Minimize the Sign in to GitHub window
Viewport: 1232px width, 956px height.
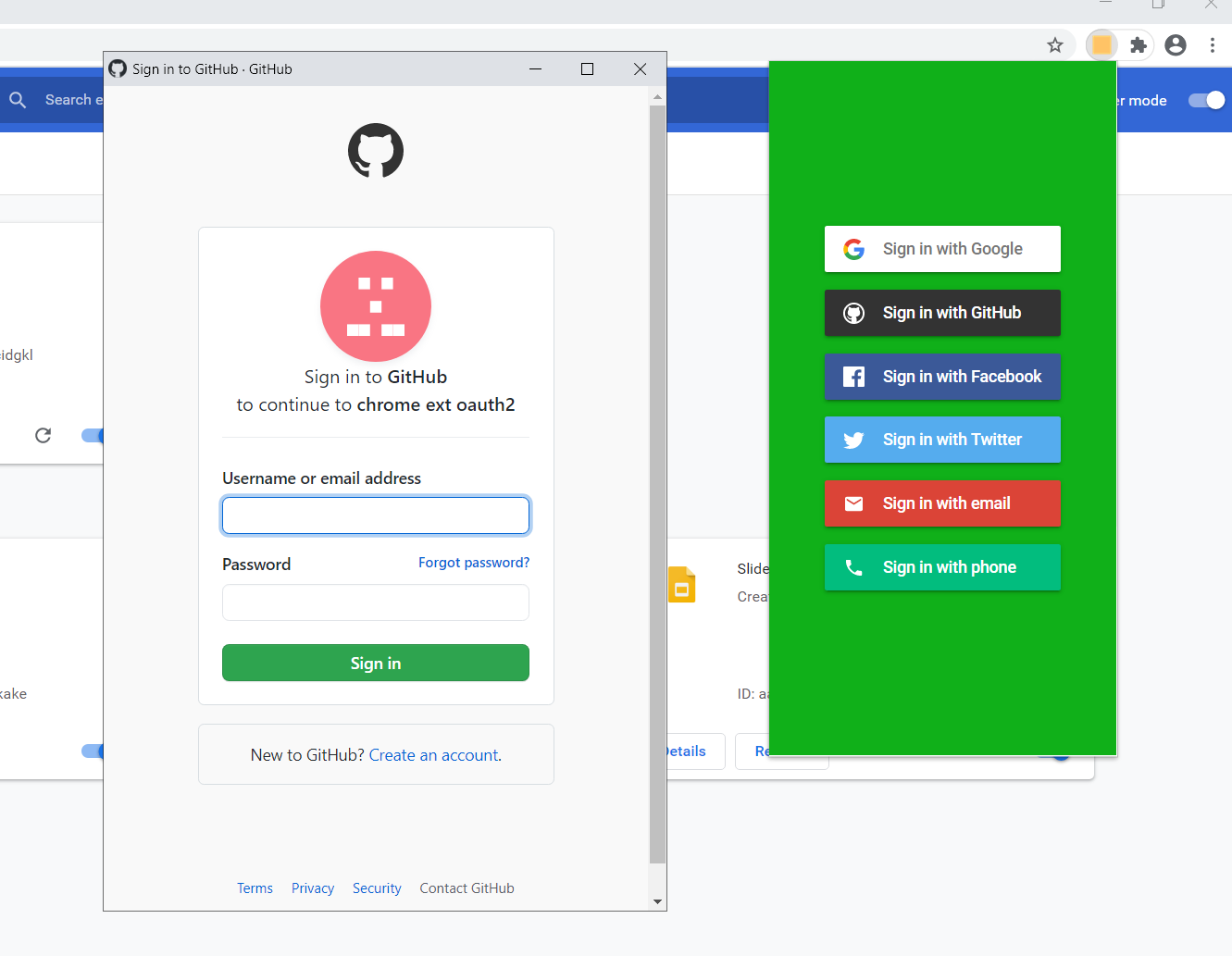click(535, 68)
